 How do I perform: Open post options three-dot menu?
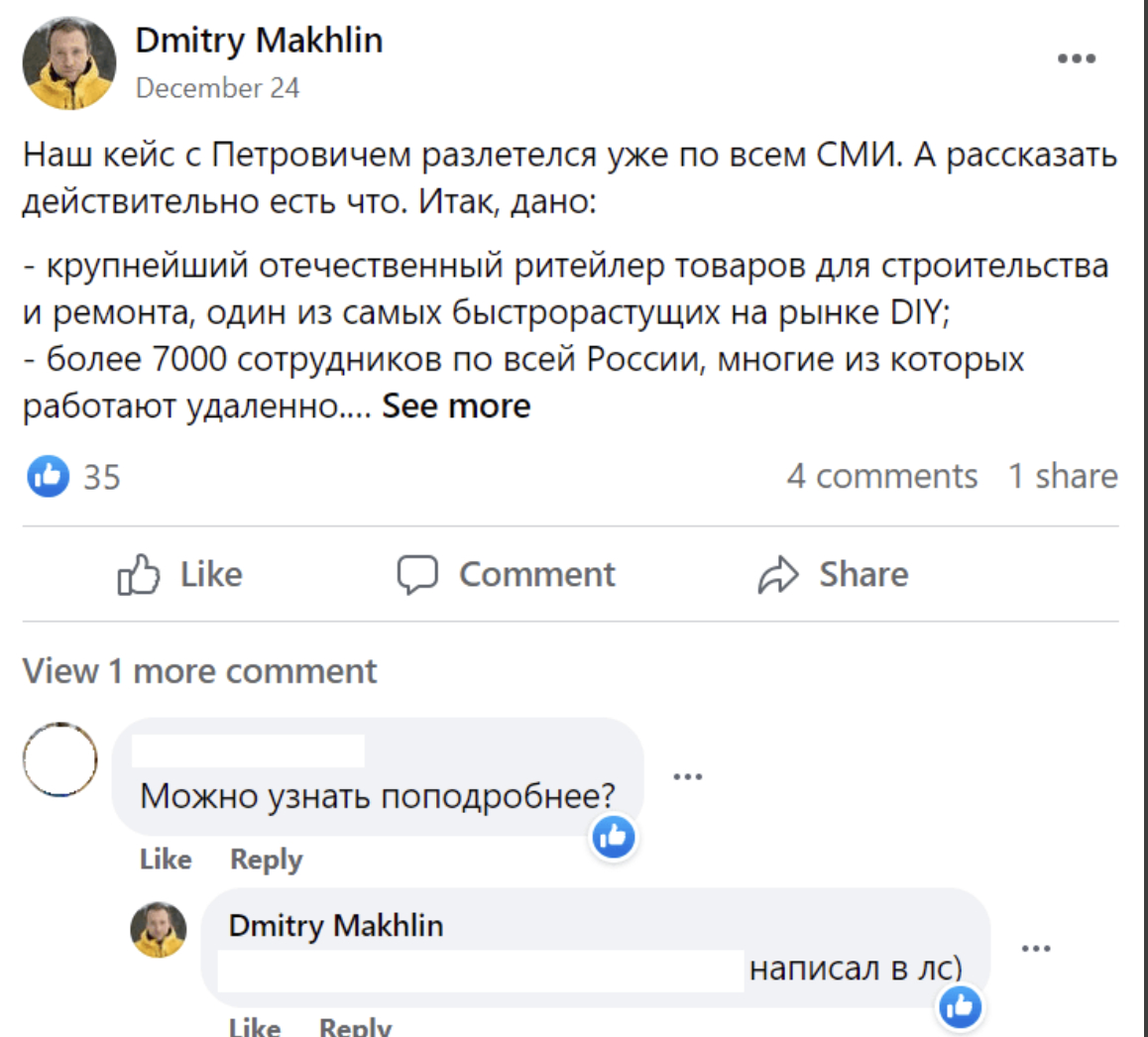[x=1076, y=58]
